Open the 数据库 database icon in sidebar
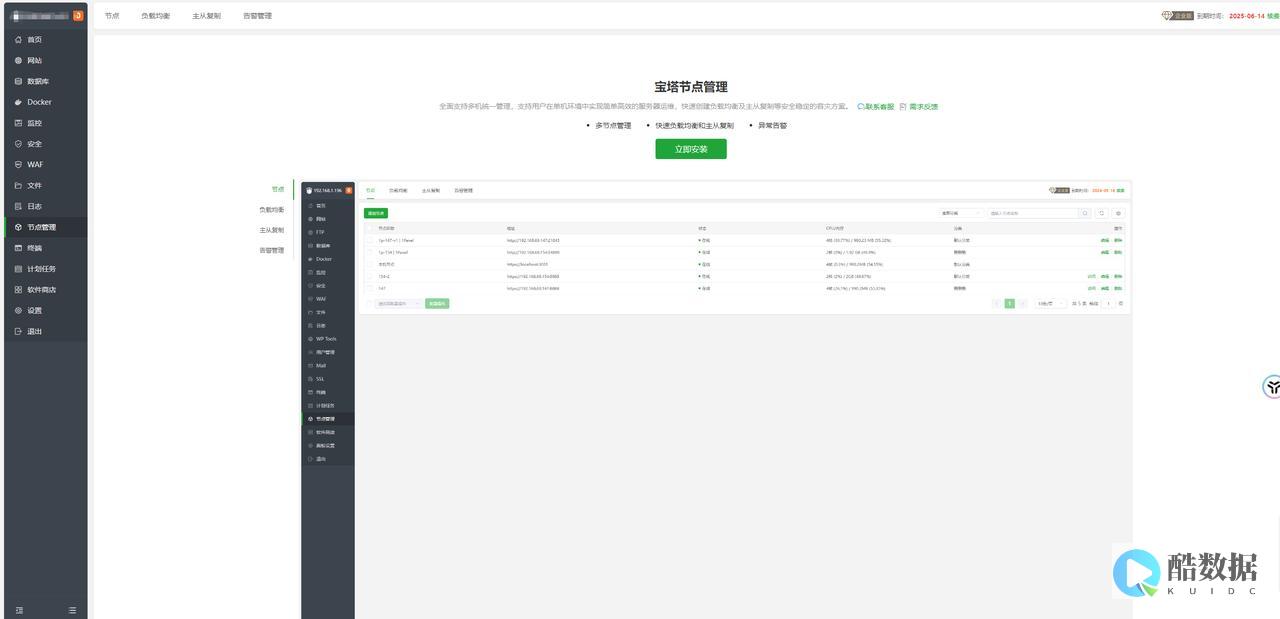This screenshot has height=619, width=1280. coord(18,81)
